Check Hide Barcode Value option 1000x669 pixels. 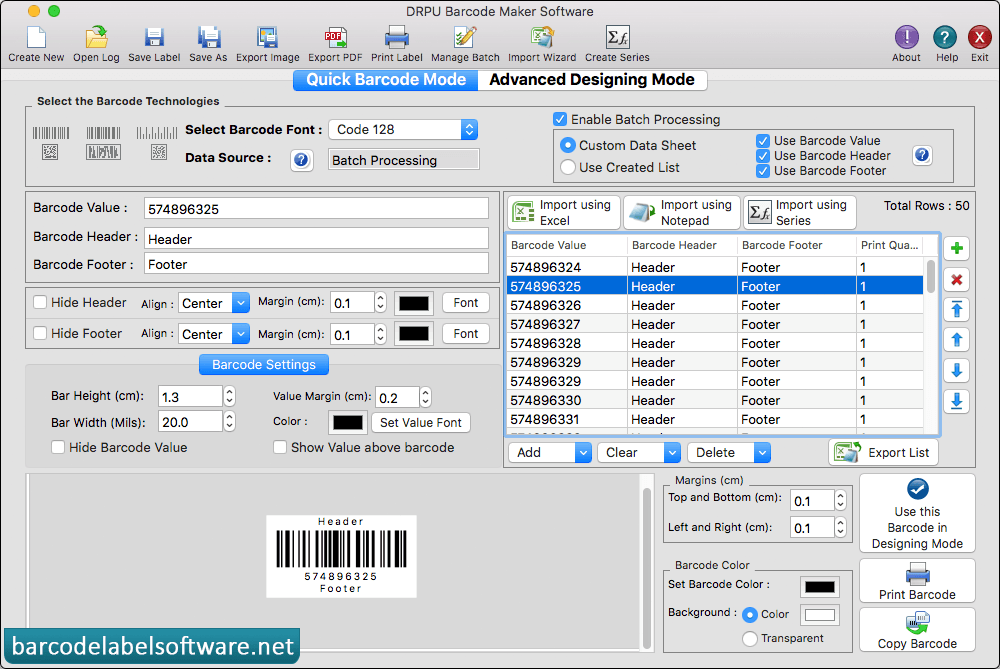(x=58, y=447)
